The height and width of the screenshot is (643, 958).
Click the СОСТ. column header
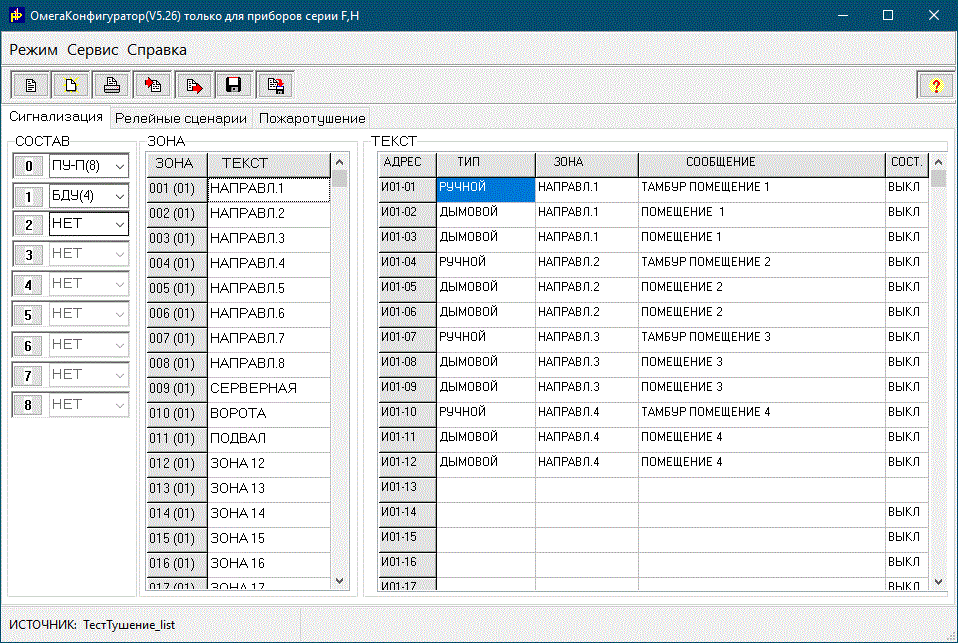[907, 164]
